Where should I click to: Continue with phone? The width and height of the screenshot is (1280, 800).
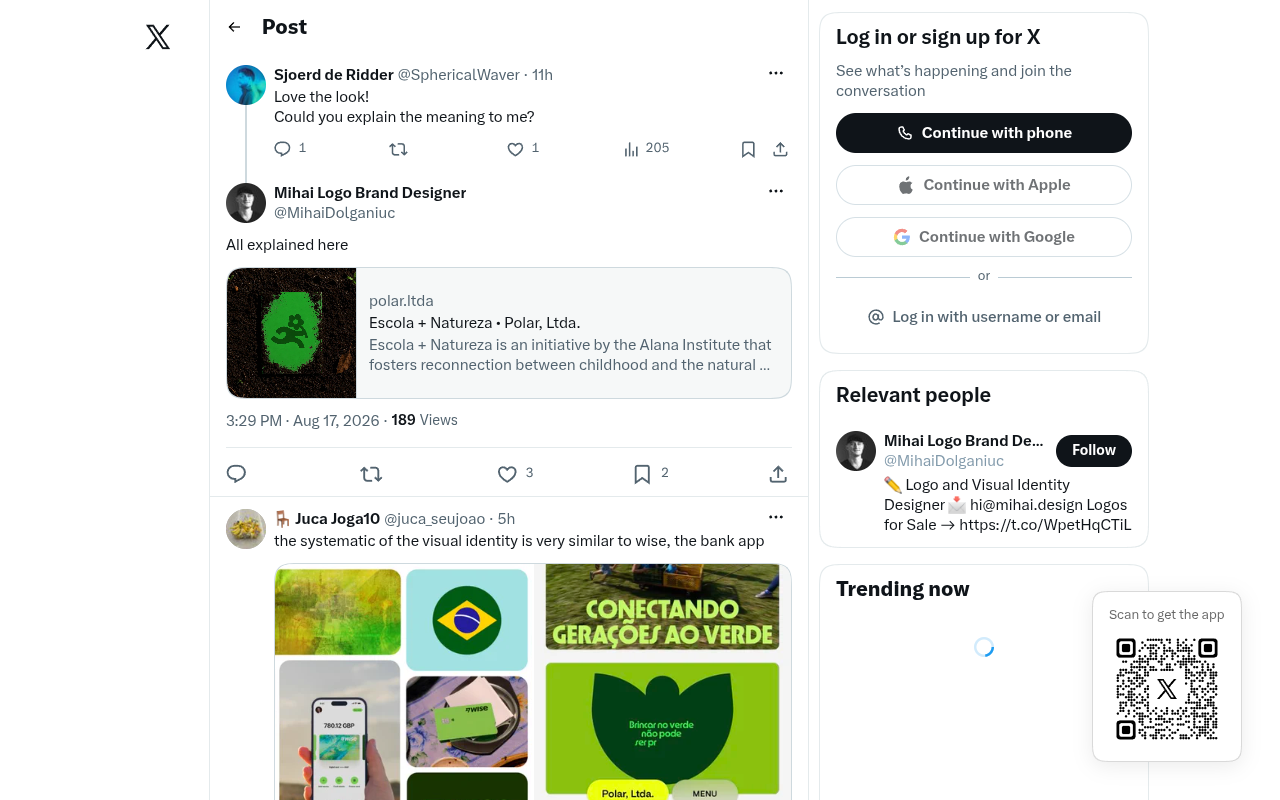[x=984, y=133]
